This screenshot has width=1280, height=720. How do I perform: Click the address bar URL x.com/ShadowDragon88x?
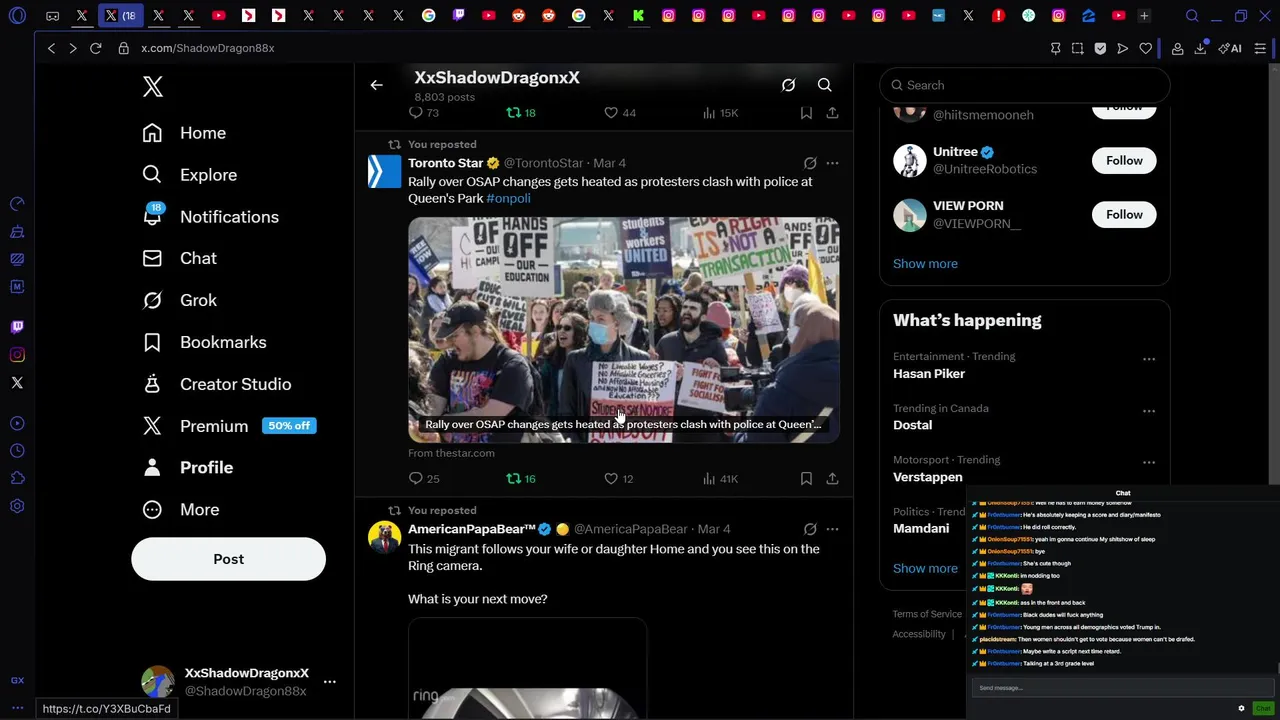click(208, 48)
